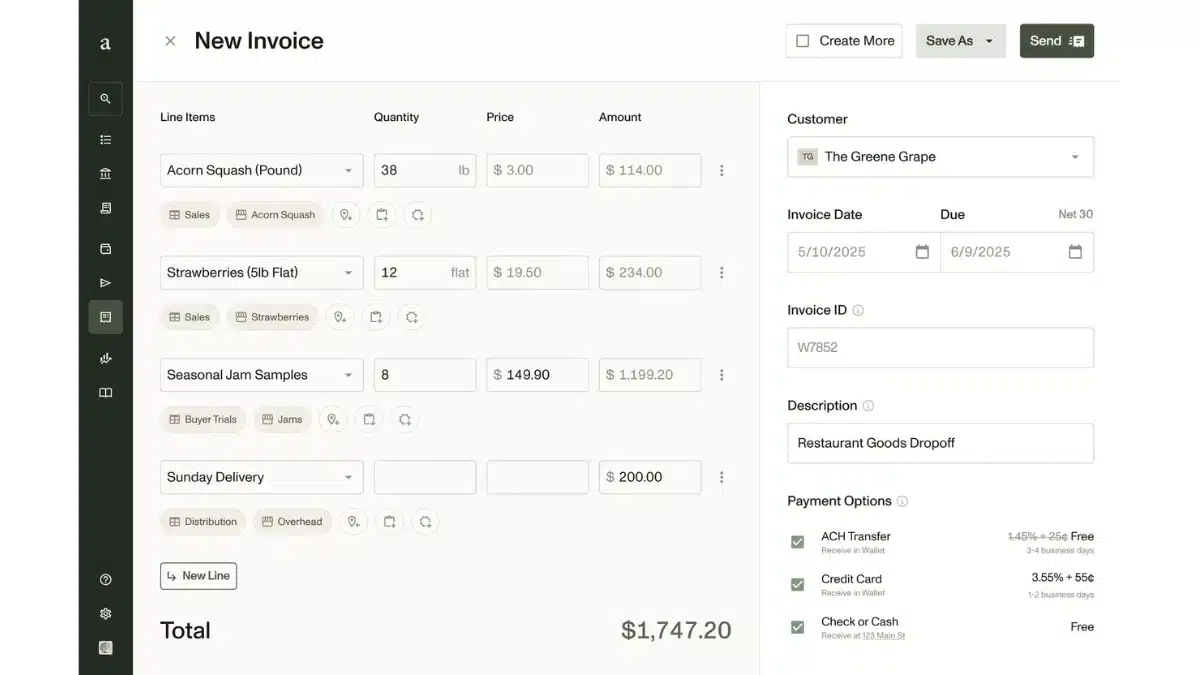Open the help question-mark icon in sidebar
The width and height of the screenshot is (1200, 675).
105,580
